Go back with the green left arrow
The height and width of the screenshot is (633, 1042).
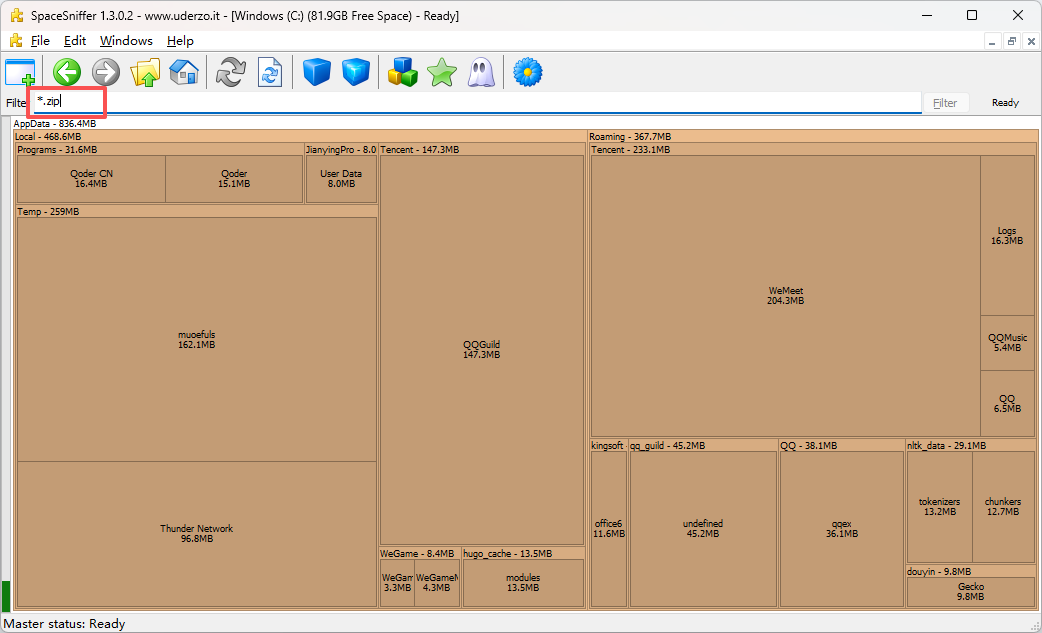point(67,72)
